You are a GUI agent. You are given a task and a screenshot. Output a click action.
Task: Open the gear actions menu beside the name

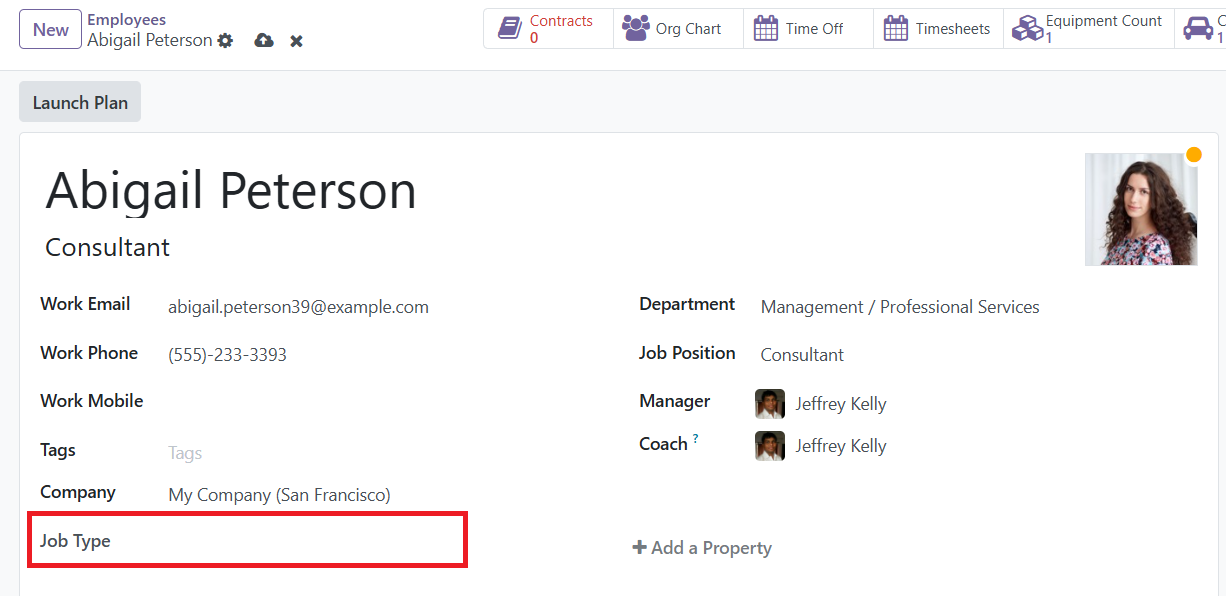pos(225,41)
